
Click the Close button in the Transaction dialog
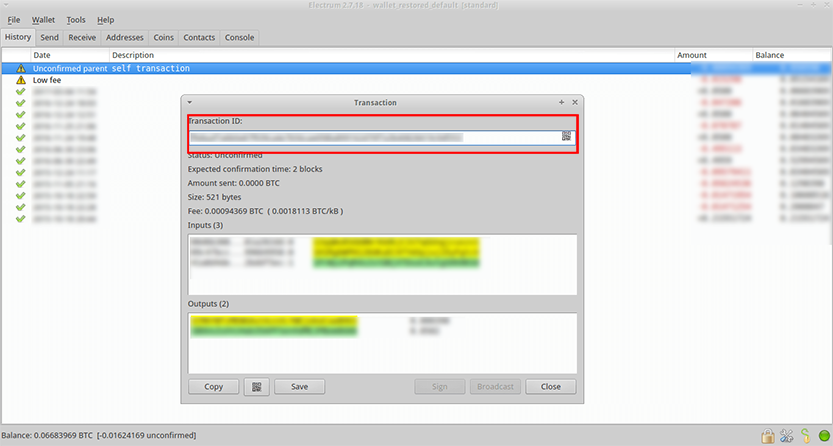(x=550, y=387)
